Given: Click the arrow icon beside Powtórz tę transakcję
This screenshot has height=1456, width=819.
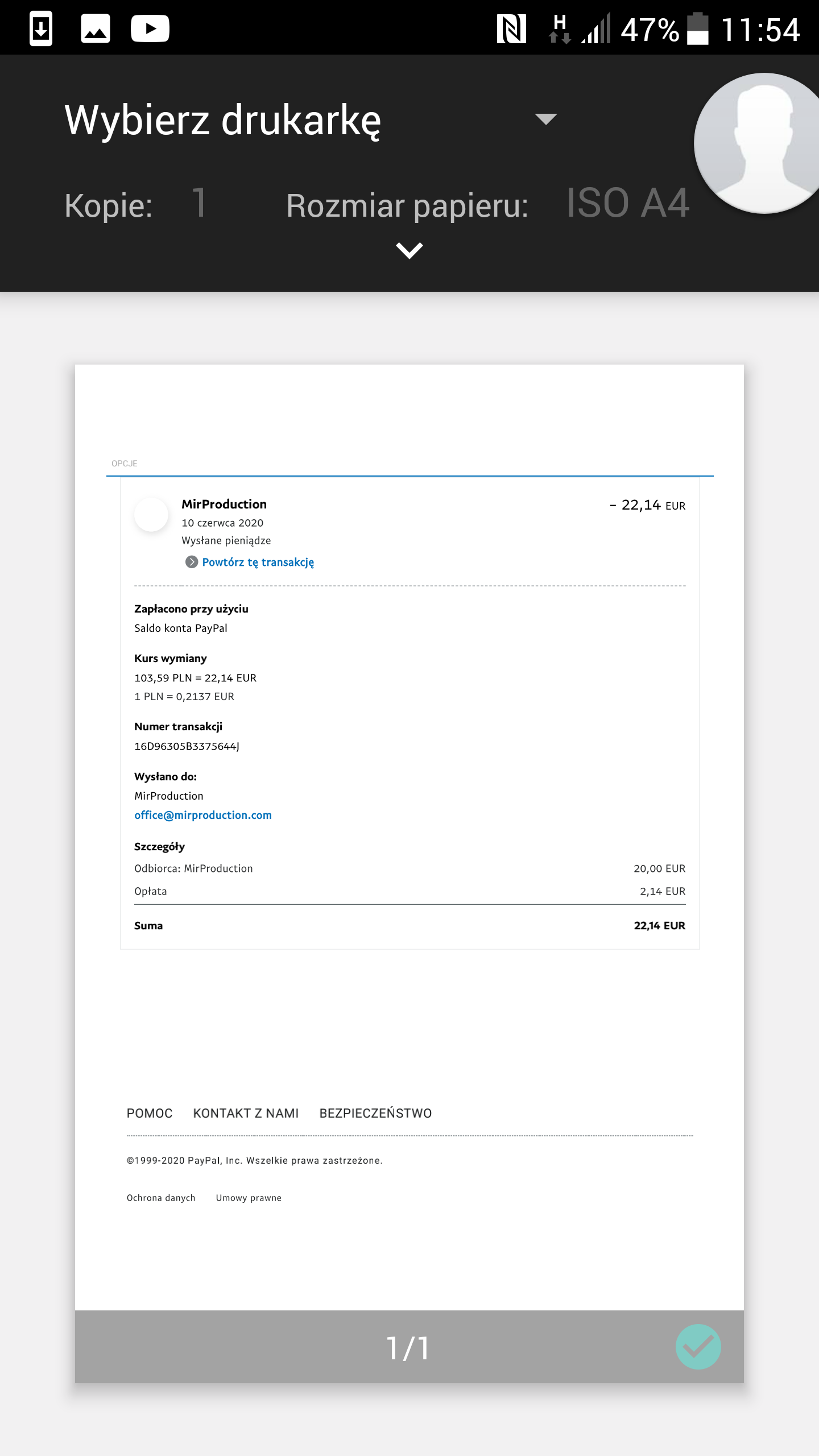Looking at the screenshot, I should point(192,562).
